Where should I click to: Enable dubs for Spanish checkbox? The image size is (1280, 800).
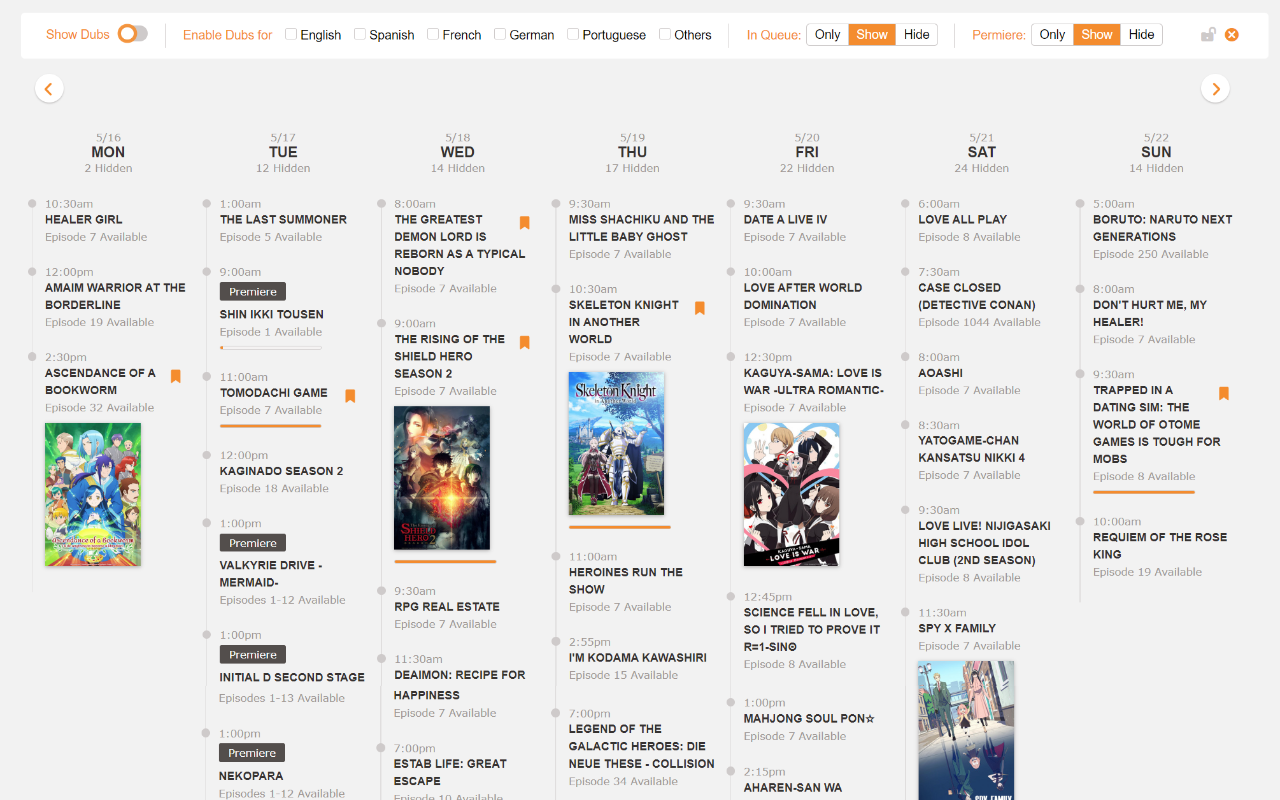pyautogui.click(x=360, y=34)
